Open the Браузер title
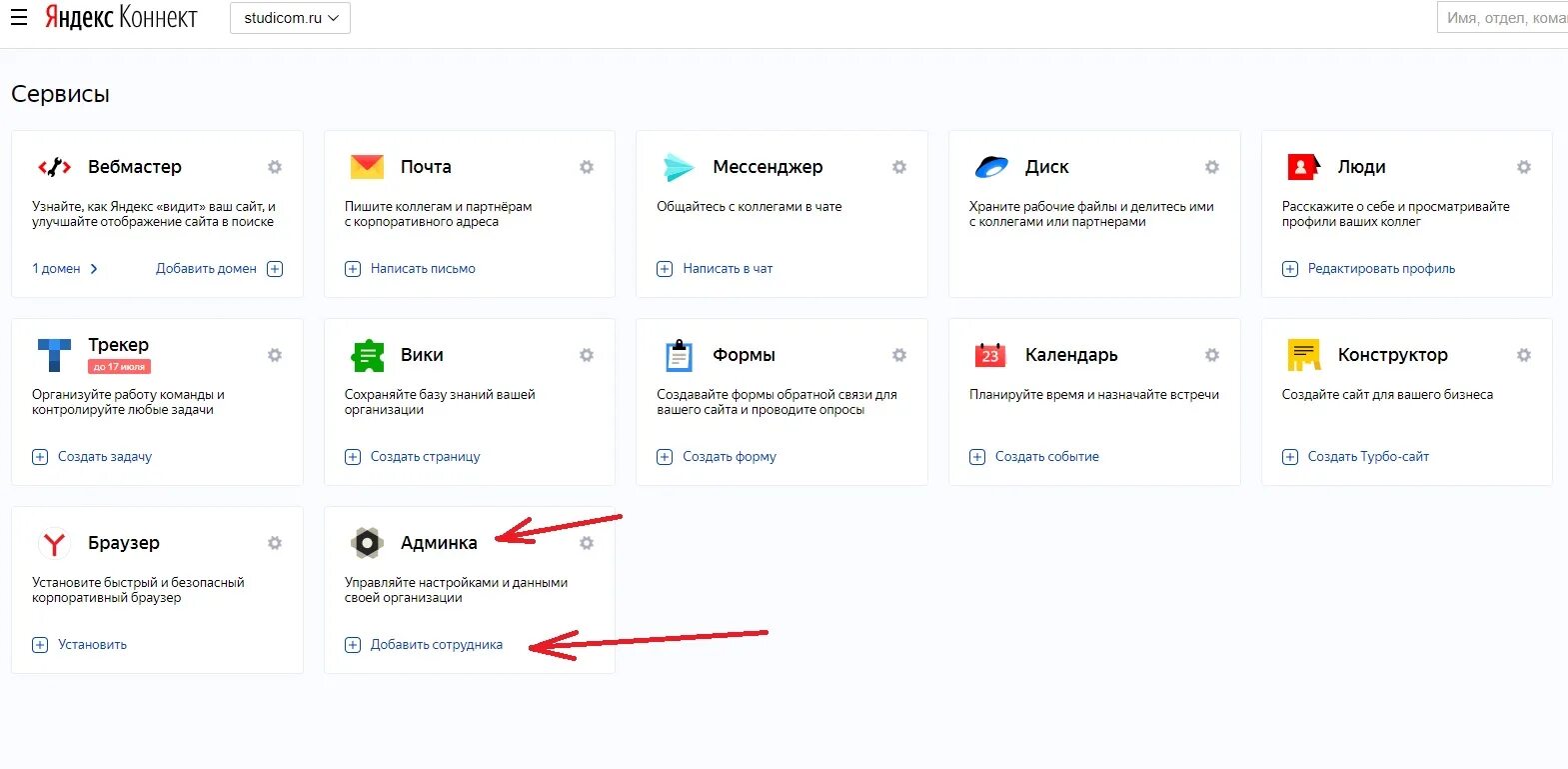Image resolution: width=1568 pixels, height=769 pixels. 124,543
